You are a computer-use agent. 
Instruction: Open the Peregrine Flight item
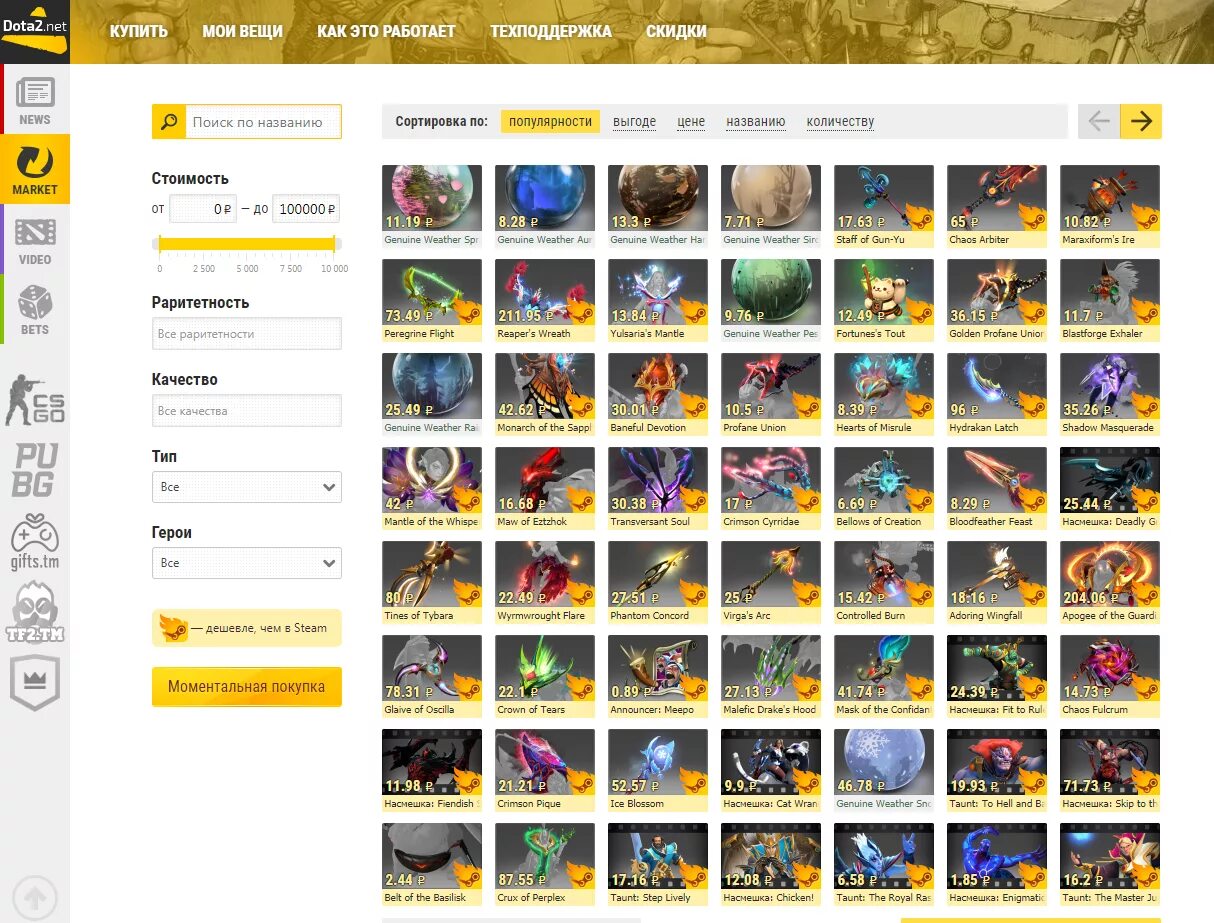(432, 300)
